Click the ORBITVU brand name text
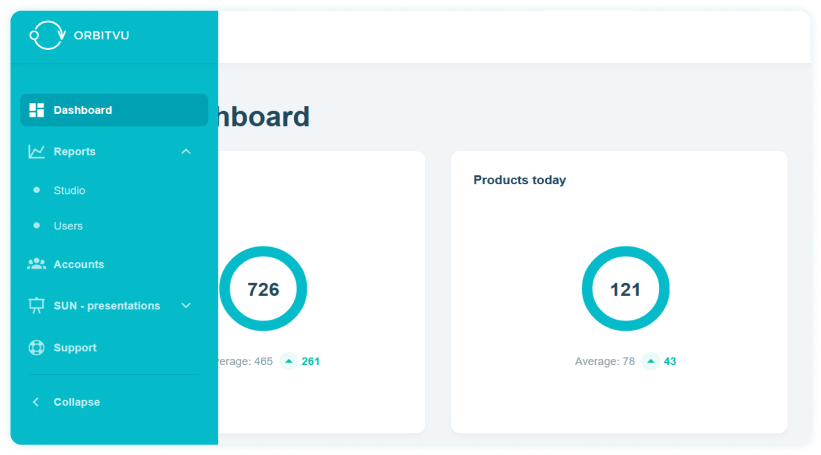This screenshot has width=821, height=455. 101,36
